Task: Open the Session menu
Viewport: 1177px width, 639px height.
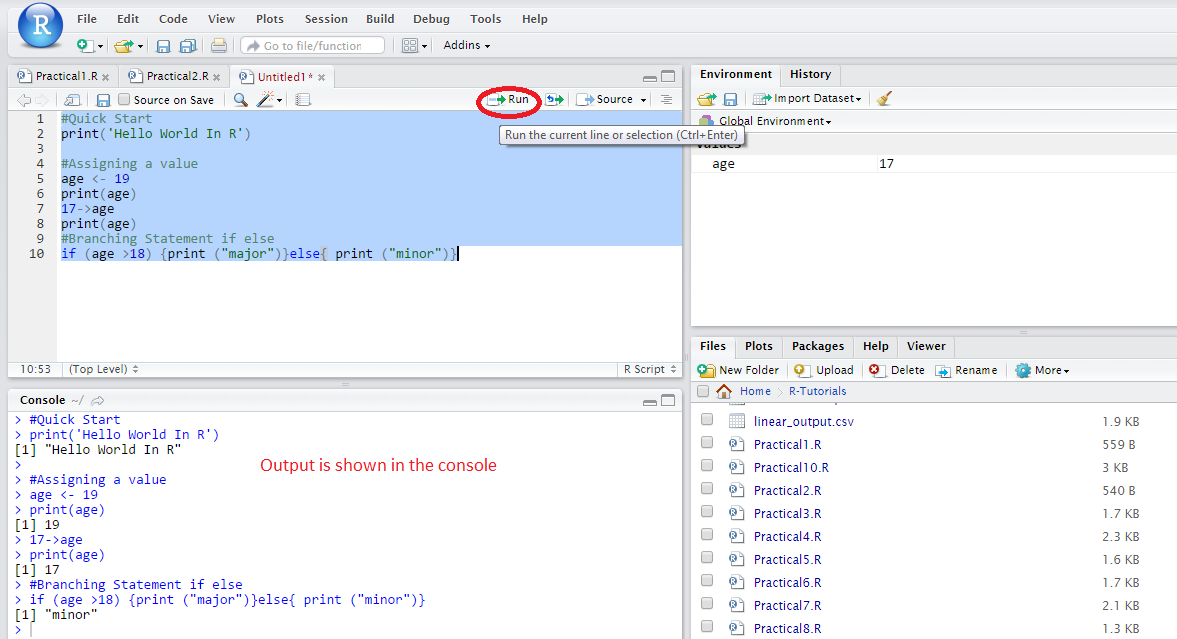Action: pyautogui.click(x=326, y=18)
